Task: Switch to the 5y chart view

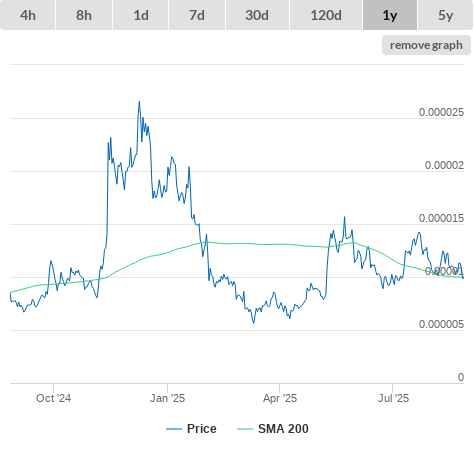Action: pos(446,15)
